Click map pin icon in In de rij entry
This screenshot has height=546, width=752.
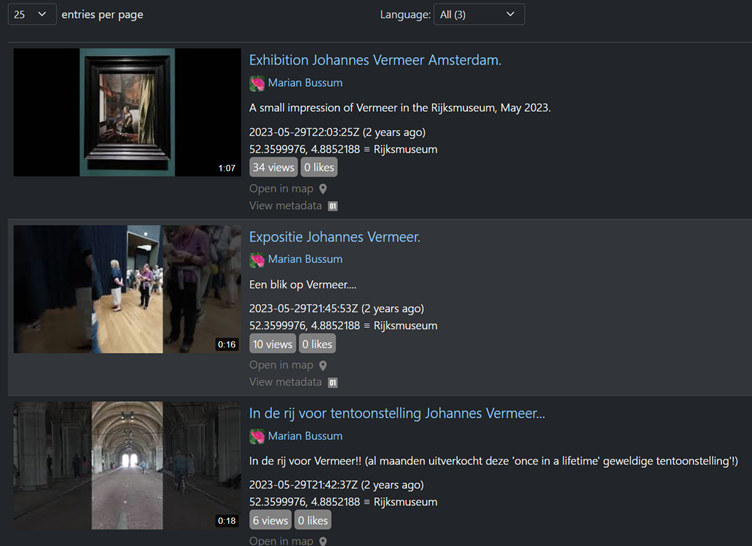click(323, 541)
